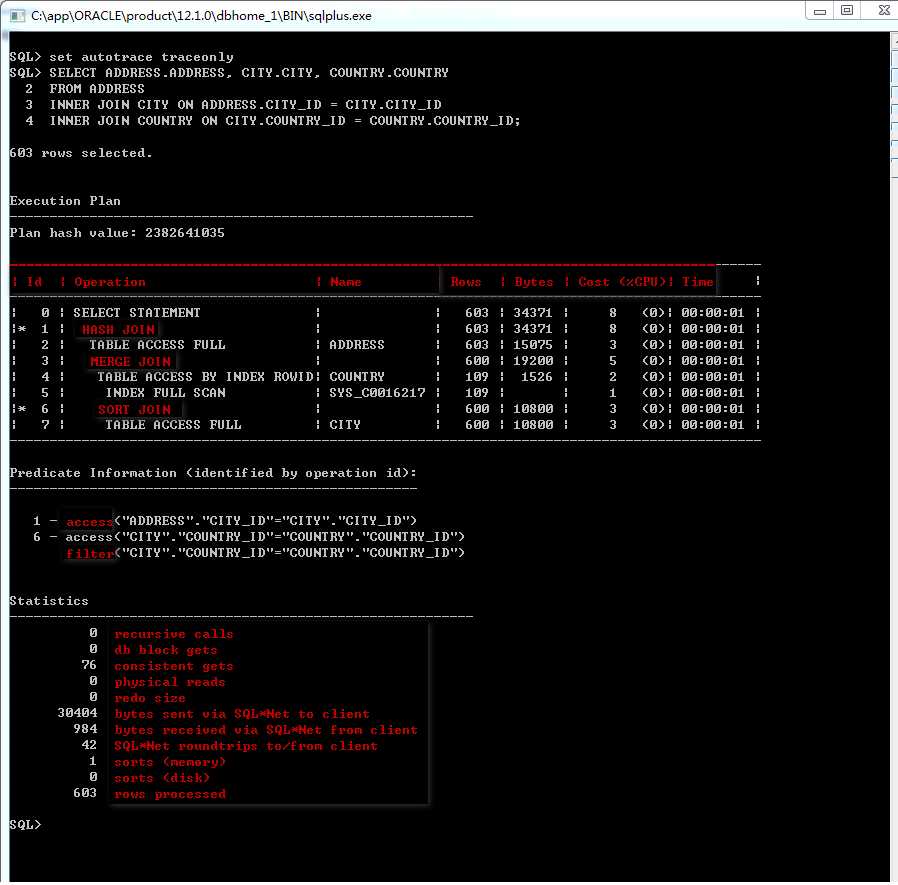
Task: Click the 'Rows' column header
Action: click(466, 282)
